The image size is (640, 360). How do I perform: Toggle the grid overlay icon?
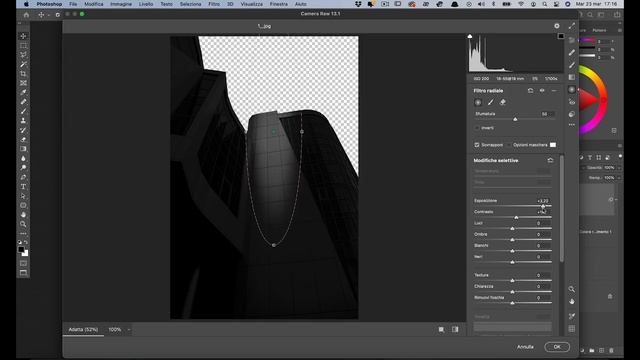coord(571,329)
